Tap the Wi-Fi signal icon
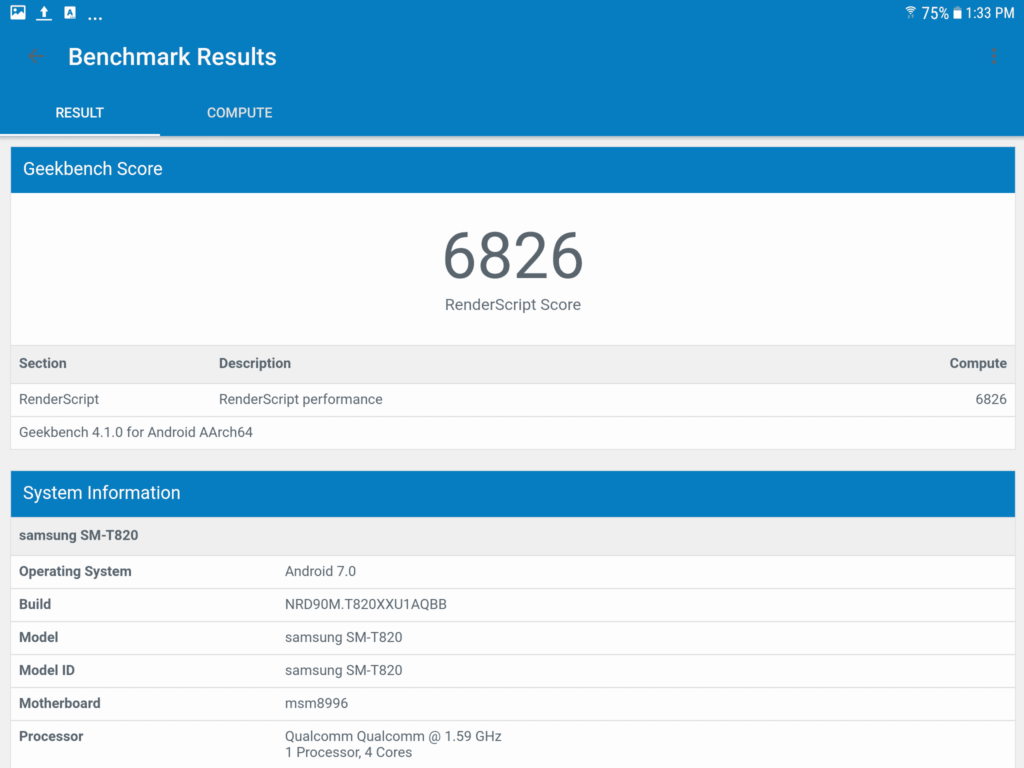The width and height of the screenshot is (1024, 768). (910, 13)
